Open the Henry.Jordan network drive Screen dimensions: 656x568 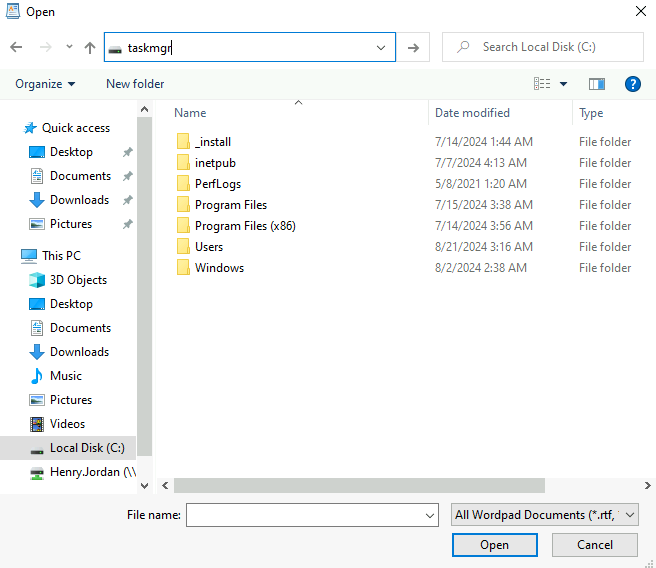pos(83,472)
